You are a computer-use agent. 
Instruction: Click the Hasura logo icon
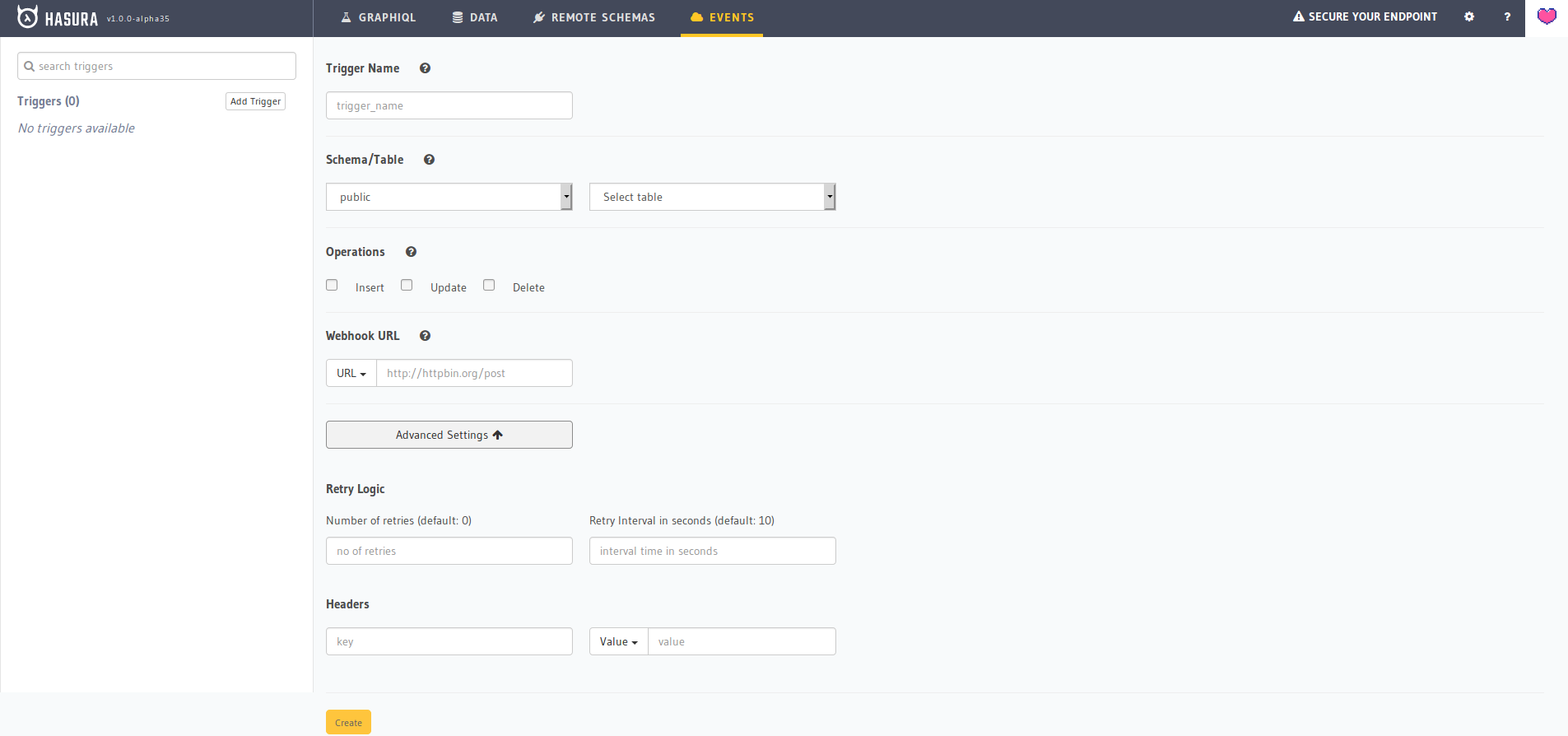[27, 16]
